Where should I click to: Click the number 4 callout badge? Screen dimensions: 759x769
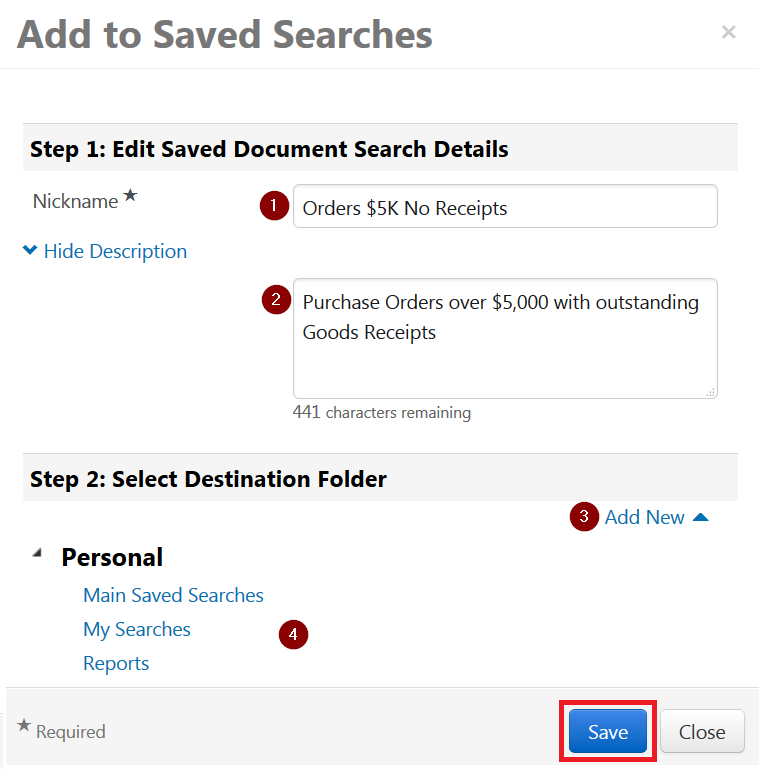point(292,633)
